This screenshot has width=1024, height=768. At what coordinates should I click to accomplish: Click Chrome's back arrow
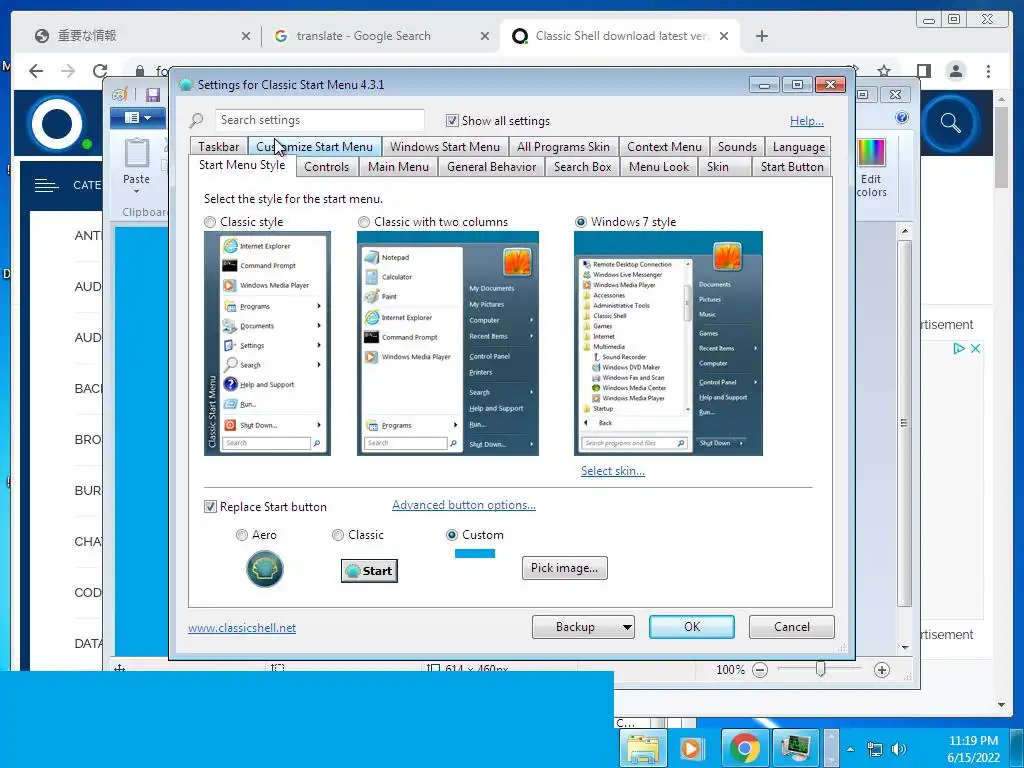[36, 71]
